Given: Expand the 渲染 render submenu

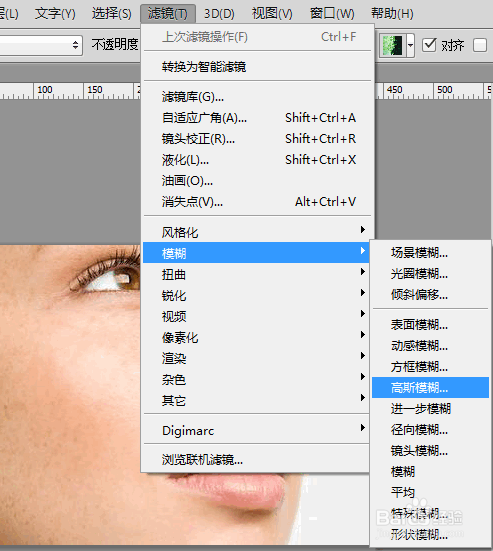Looking at the screenshot, I should 256,358.
